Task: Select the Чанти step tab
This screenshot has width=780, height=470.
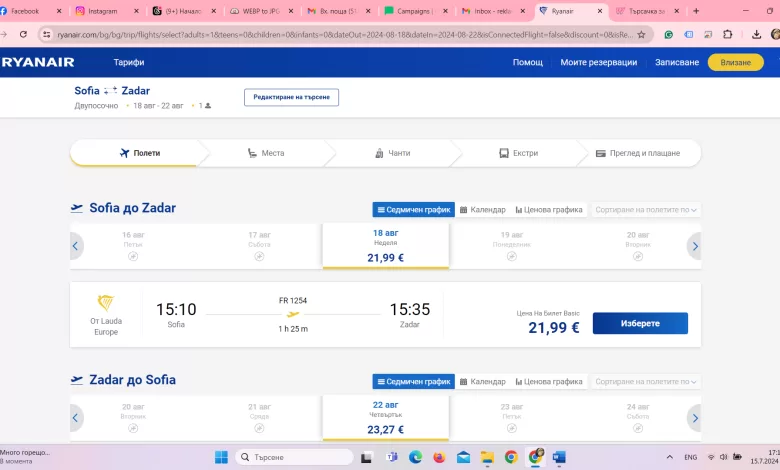Action: tap(392, 153)
